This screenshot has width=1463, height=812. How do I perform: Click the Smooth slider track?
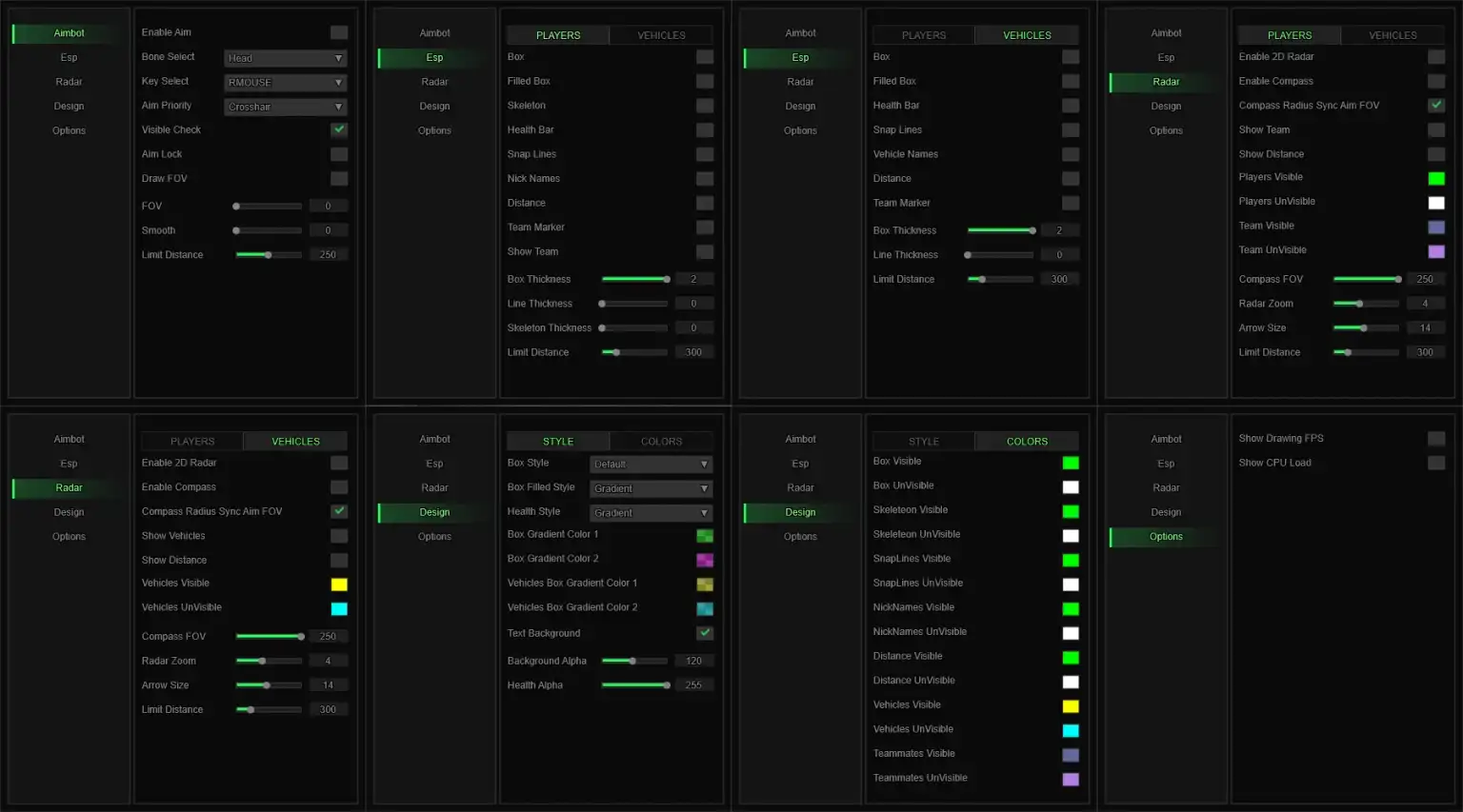269,230
